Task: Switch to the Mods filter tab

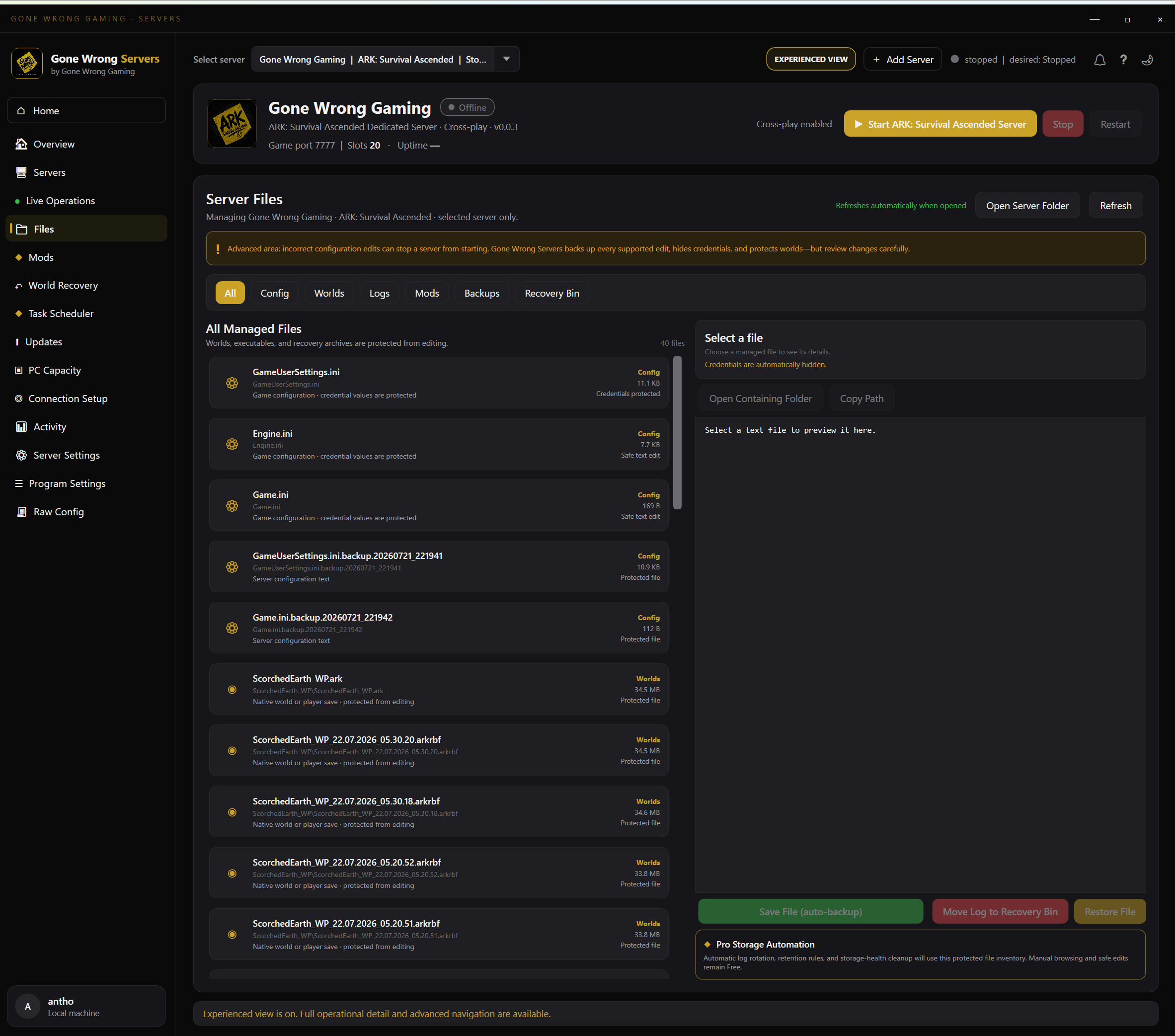Action: pos(427,293)
